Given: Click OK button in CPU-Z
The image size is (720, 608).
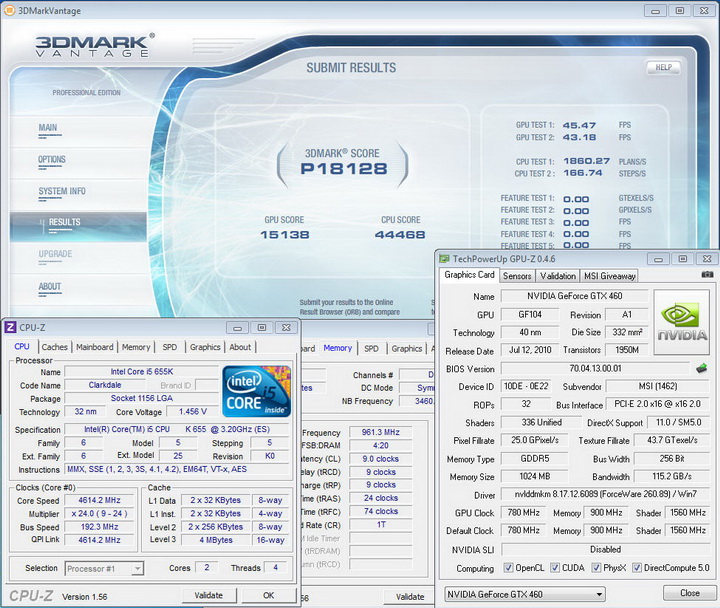Looking at the screenshot, I should coord(269,596).
